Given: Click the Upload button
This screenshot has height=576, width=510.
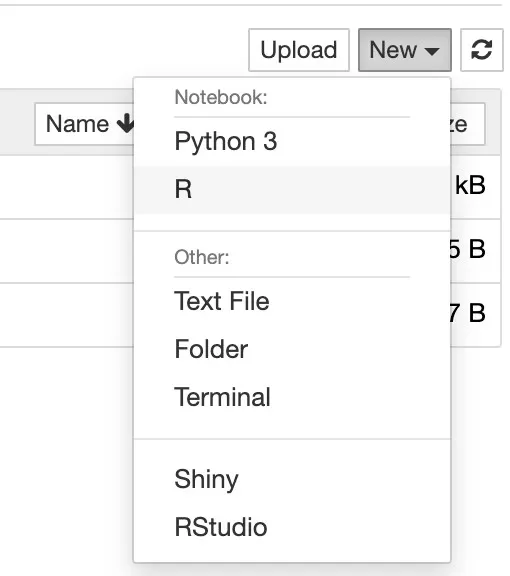Looking at the screenshot, I should pos(299,50).
